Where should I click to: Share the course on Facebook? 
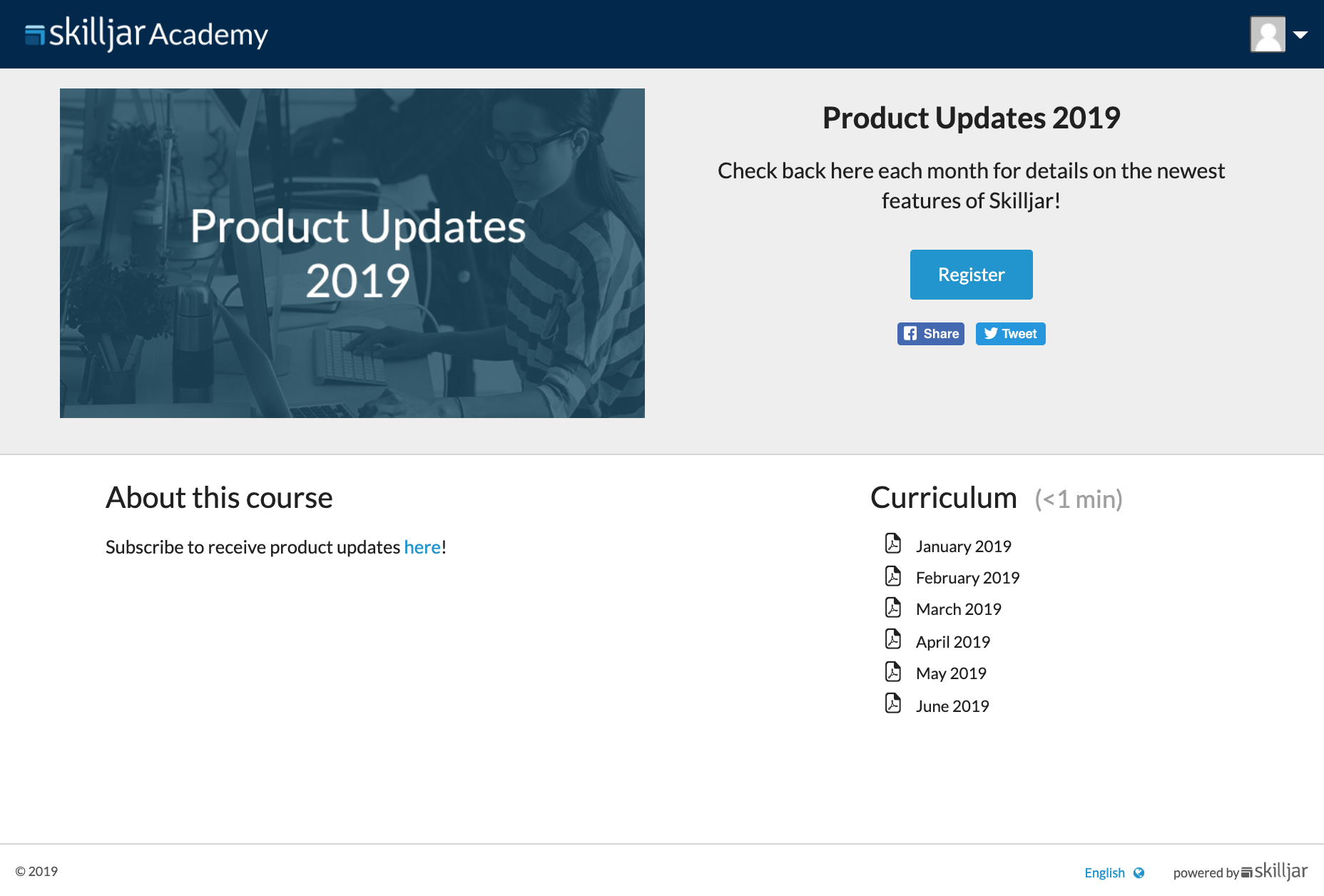pos(930,334)
